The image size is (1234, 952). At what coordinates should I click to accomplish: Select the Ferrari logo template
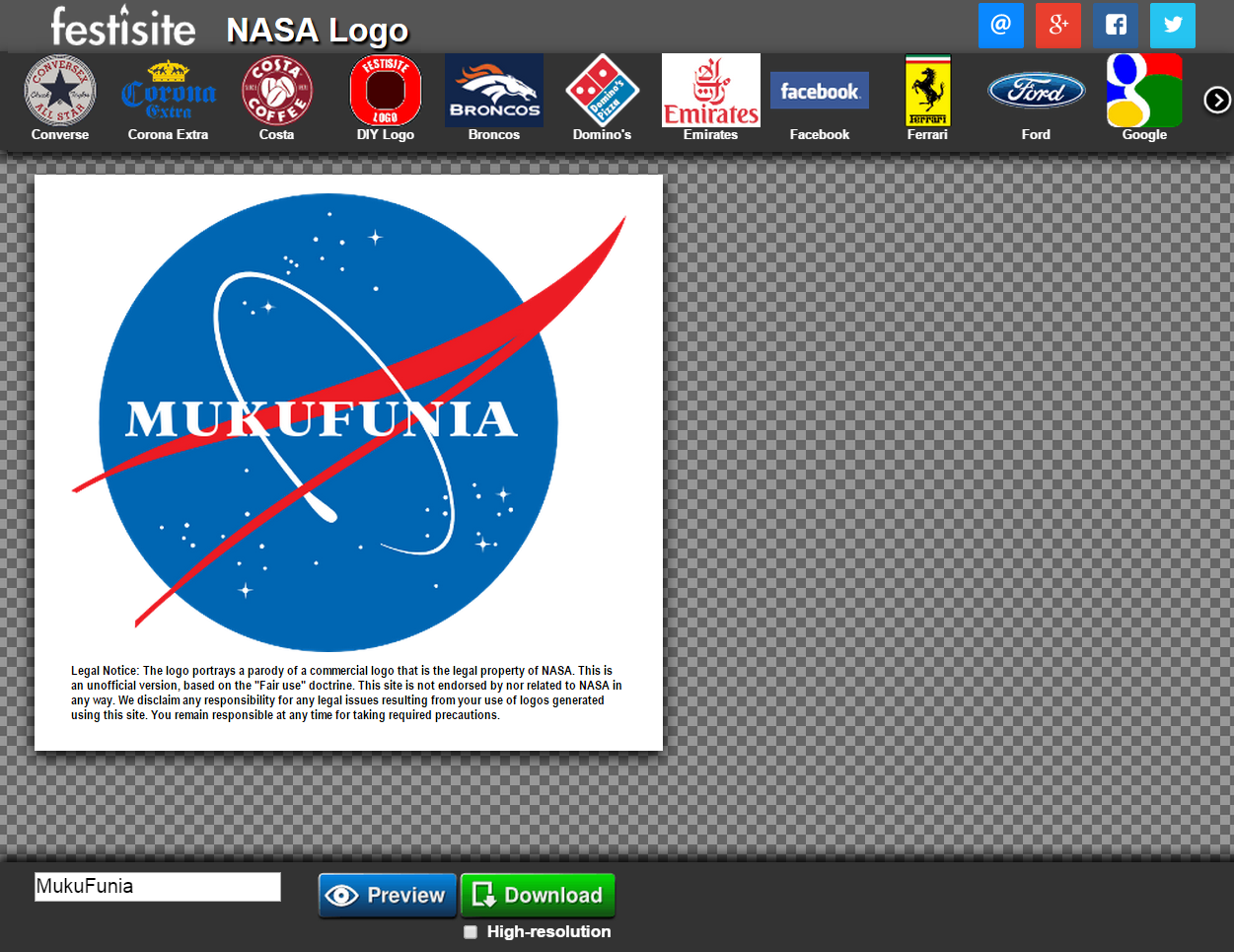click(928, 91)
